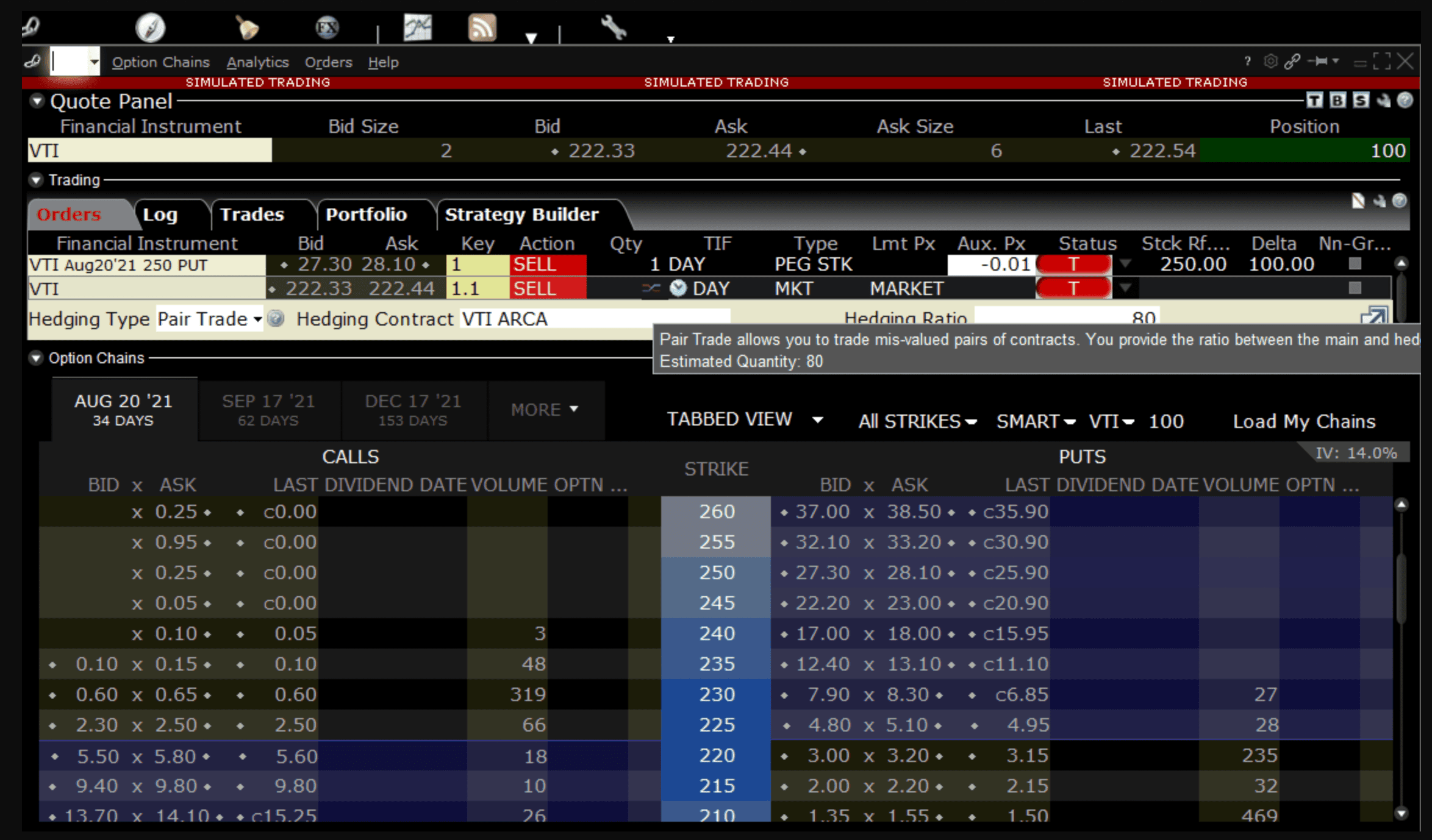Click the wrench configure icon in top toolbar
1432x840 pixels.
coord(613,28)
